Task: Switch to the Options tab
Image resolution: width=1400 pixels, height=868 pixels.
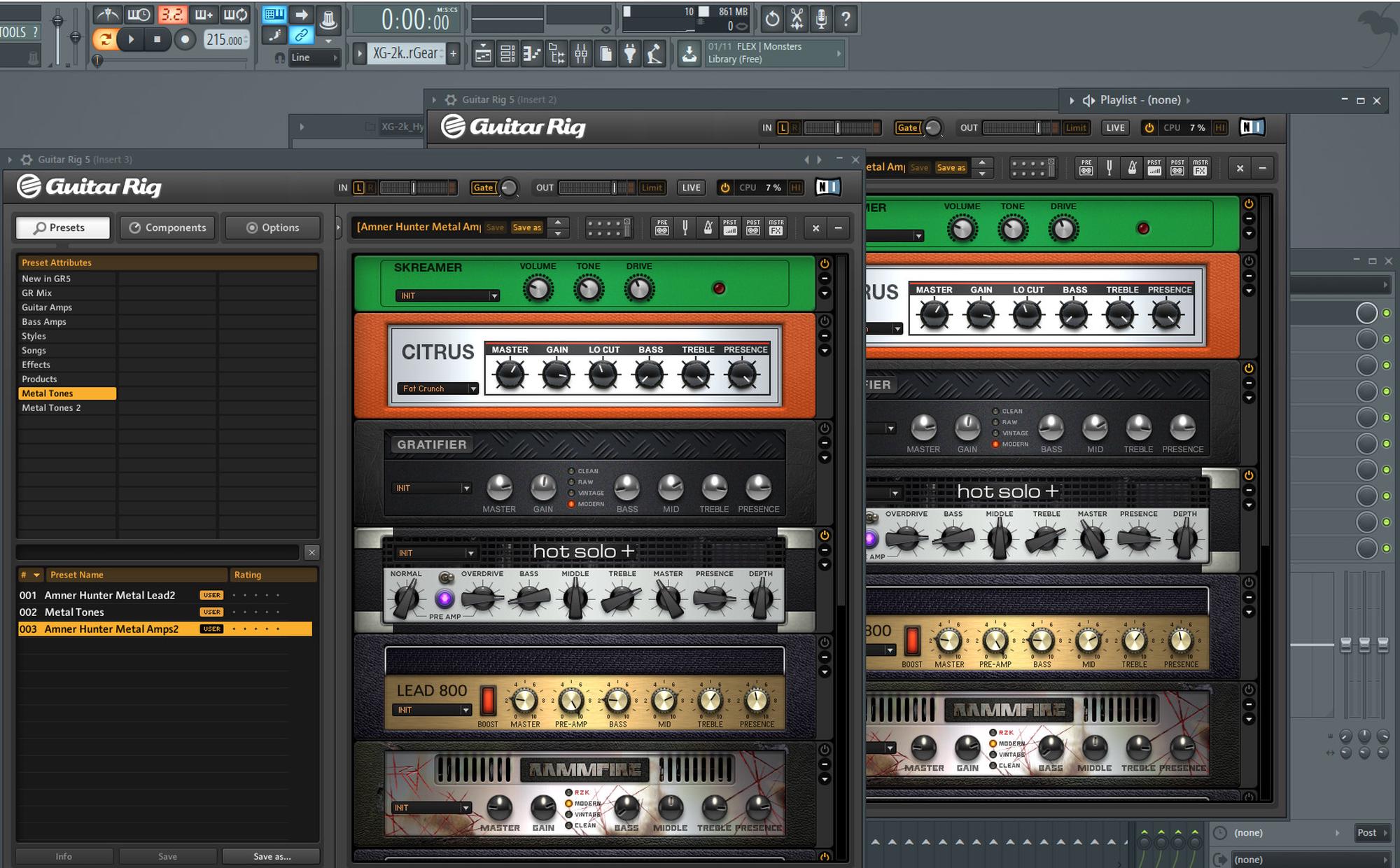Action: [272, 227]
